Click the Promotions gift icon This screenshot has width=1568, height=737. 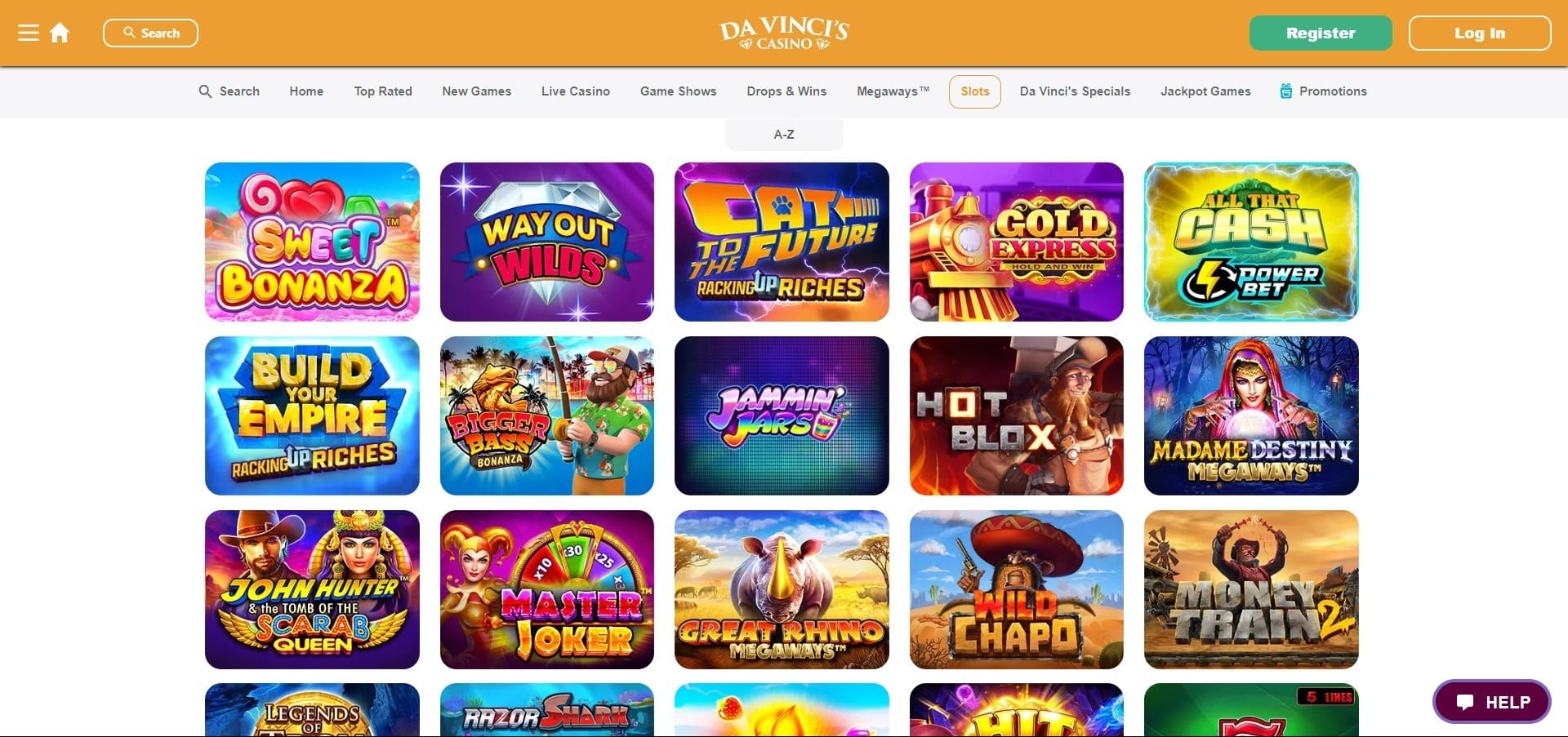coord(1286,91)
